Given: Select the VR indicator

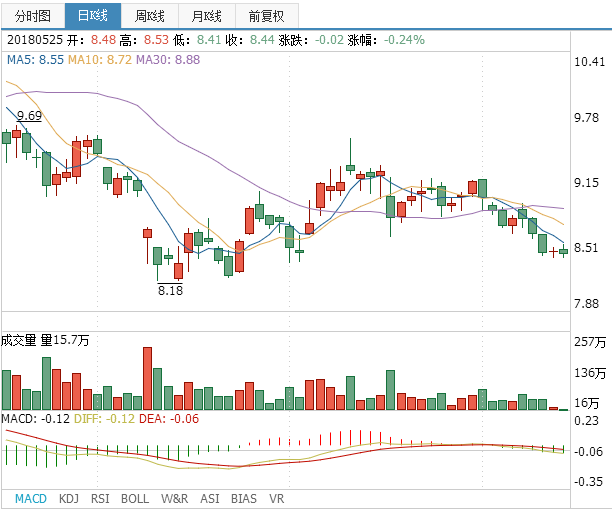Looking at the screenshot, I should pos(277,499).
